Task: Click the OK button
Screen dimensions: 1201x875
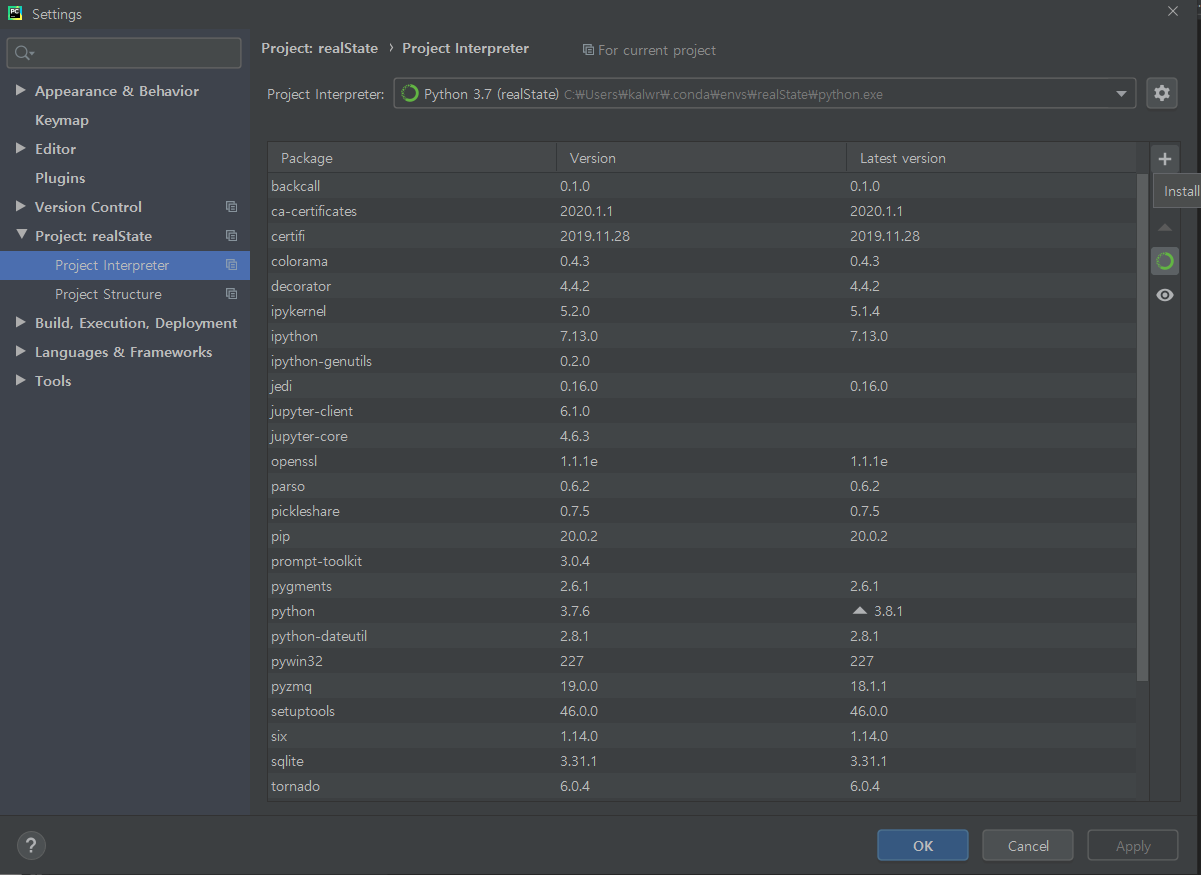Action: pyautogui.click(x=922, y=845)
